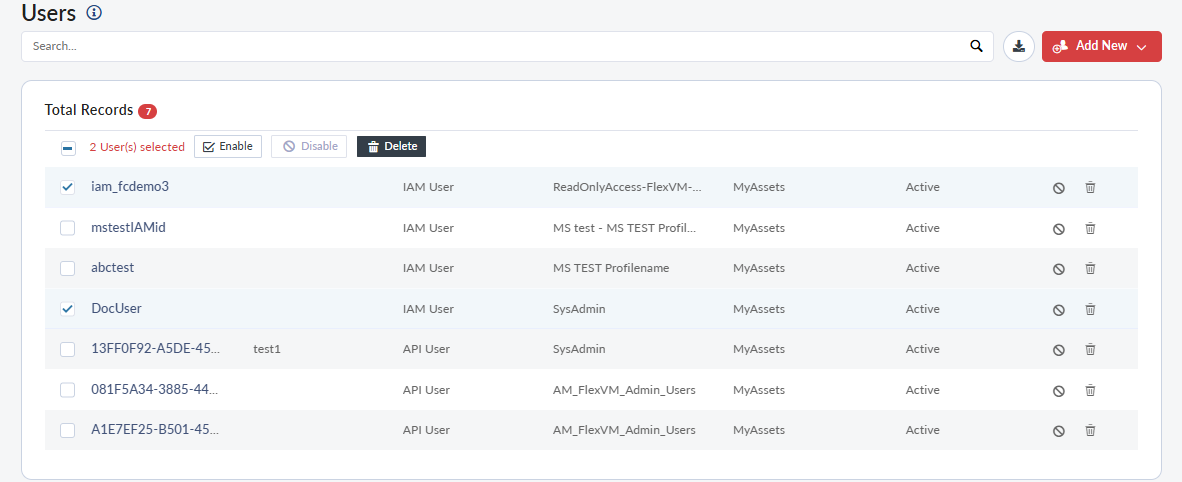Delete API user 13FF0F92-A5DE via trash icon

[1090, 349]
